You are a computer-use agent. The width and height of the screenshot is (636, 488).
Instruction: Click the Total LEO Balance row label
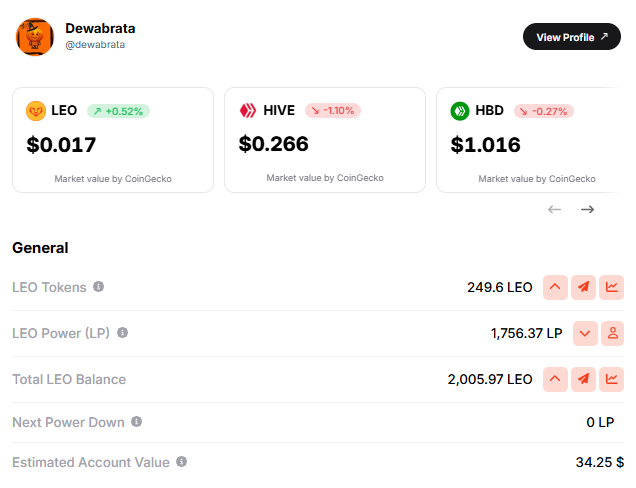69,379
